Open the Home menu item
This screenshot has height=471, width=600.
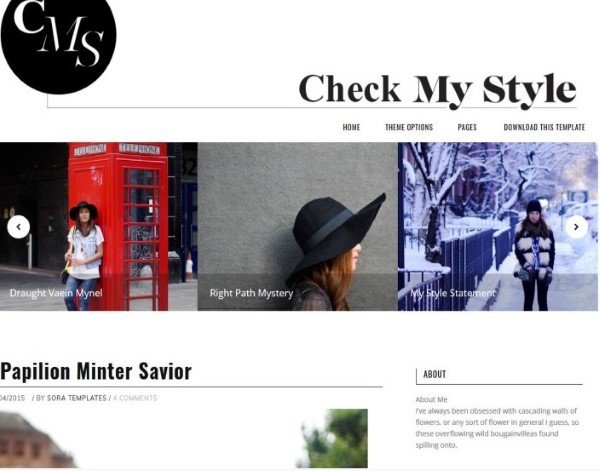pos(351,127)
